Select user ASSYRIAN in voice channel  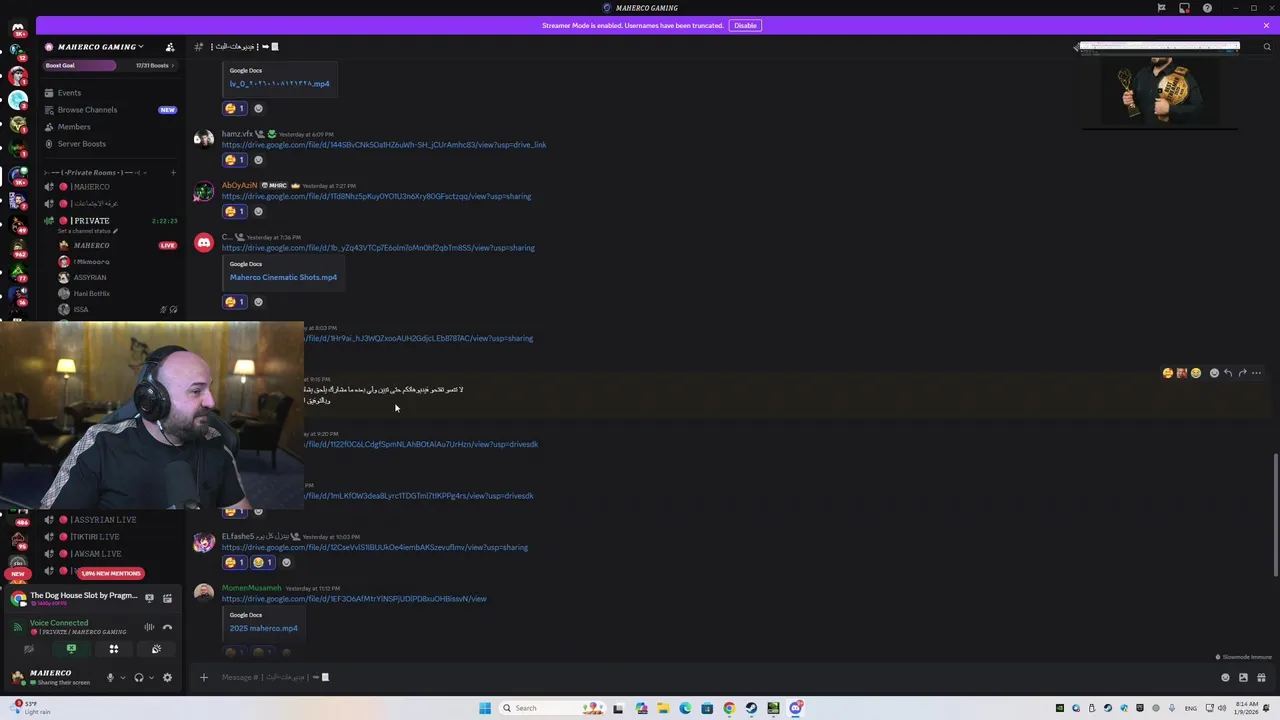(x=89, y=278)
